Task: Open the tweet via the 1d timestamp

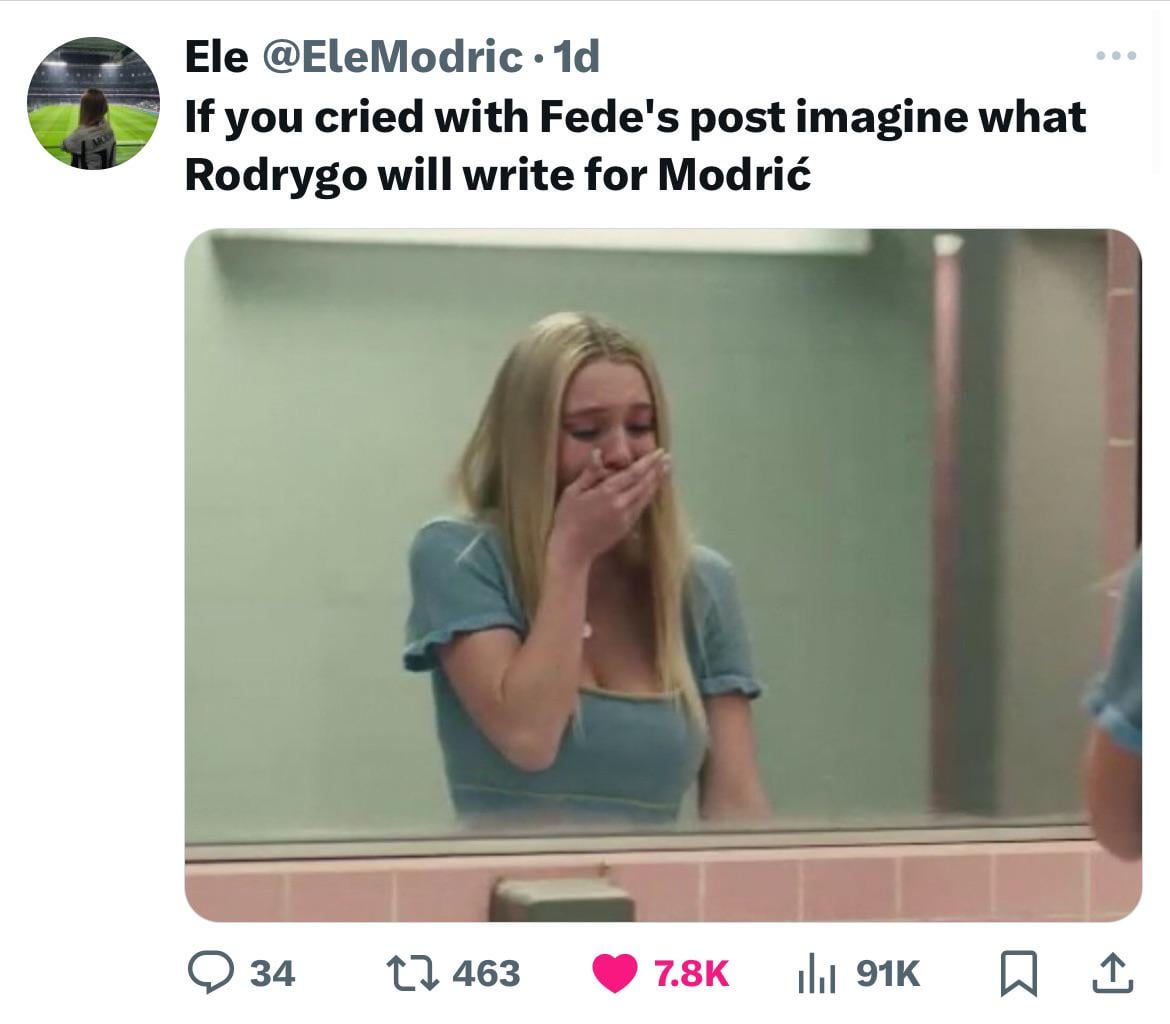Action: (x=577, y=57)
